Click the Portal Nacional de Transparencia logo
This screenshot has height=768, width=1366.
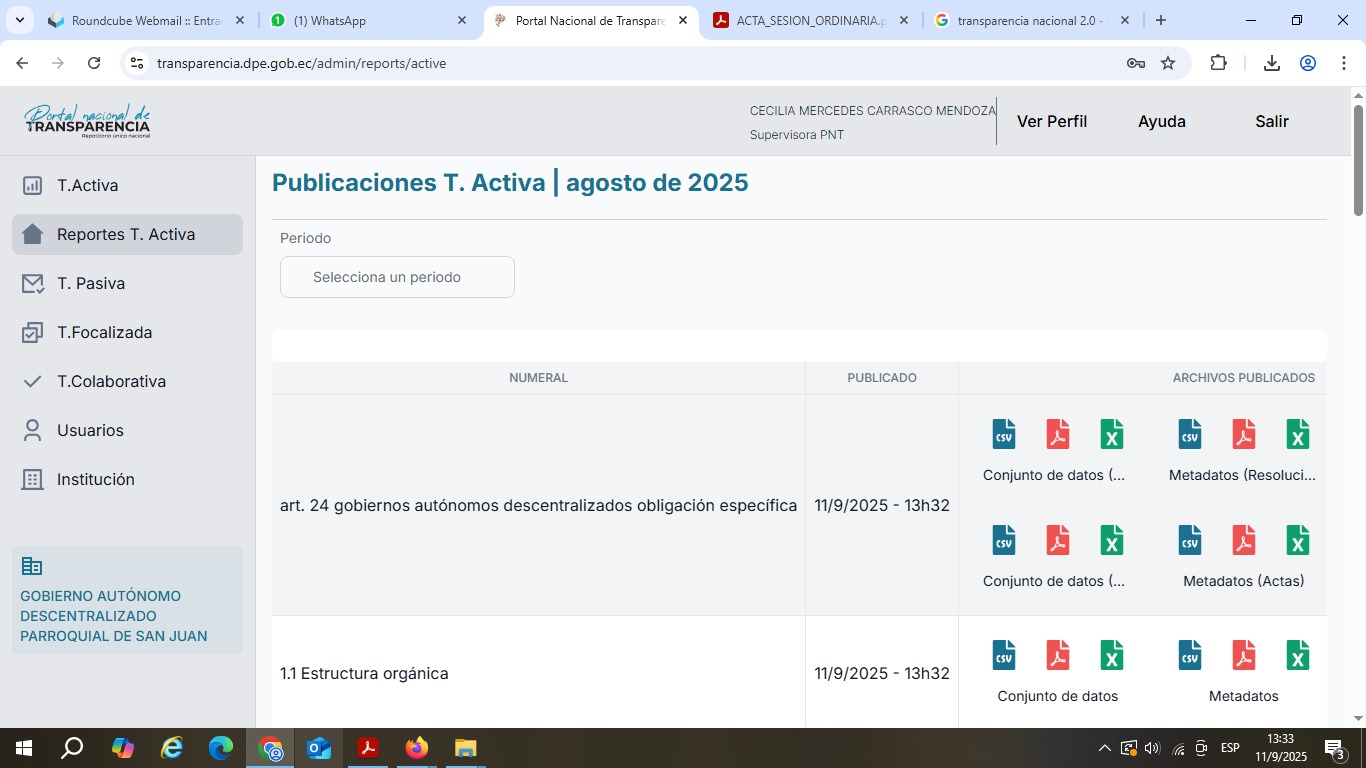click(88, 121)
